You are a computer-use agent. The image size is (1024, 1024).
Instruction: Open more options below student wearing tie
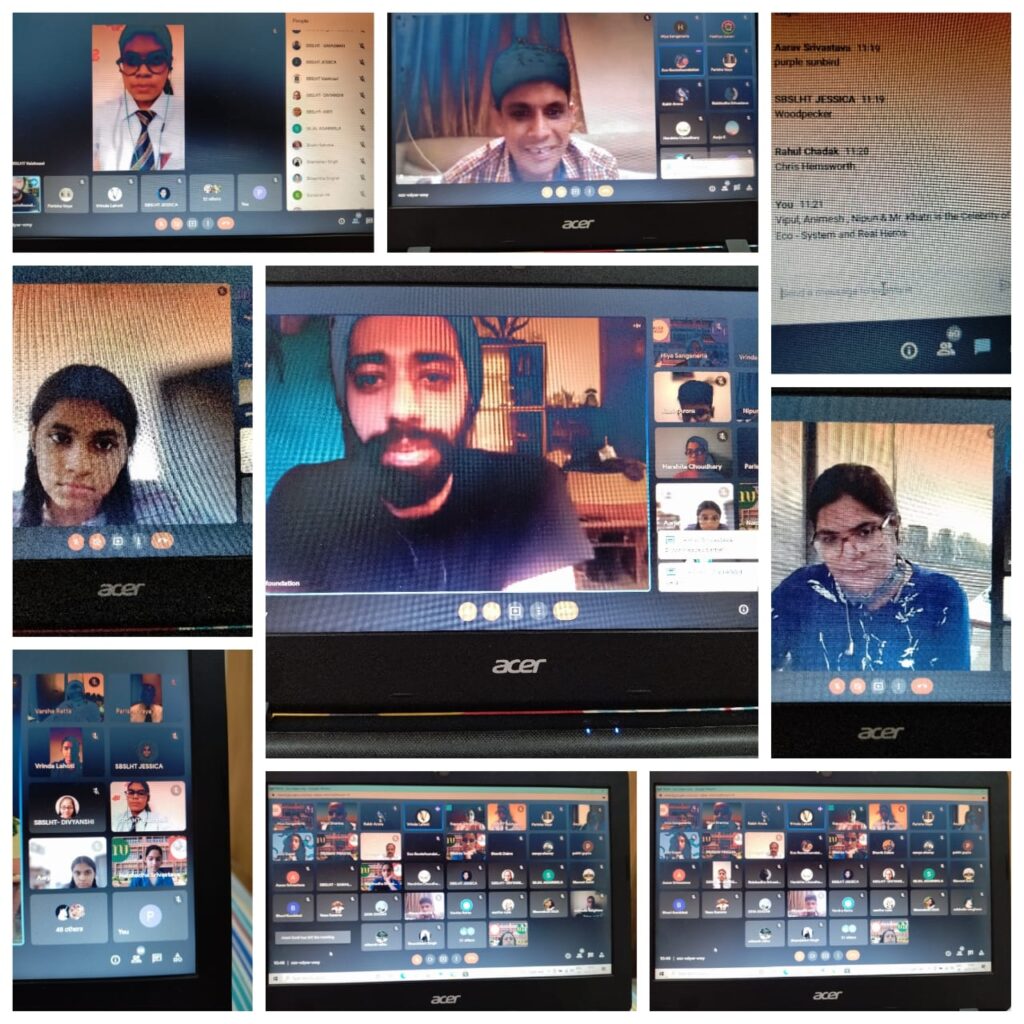coord(208,223)
